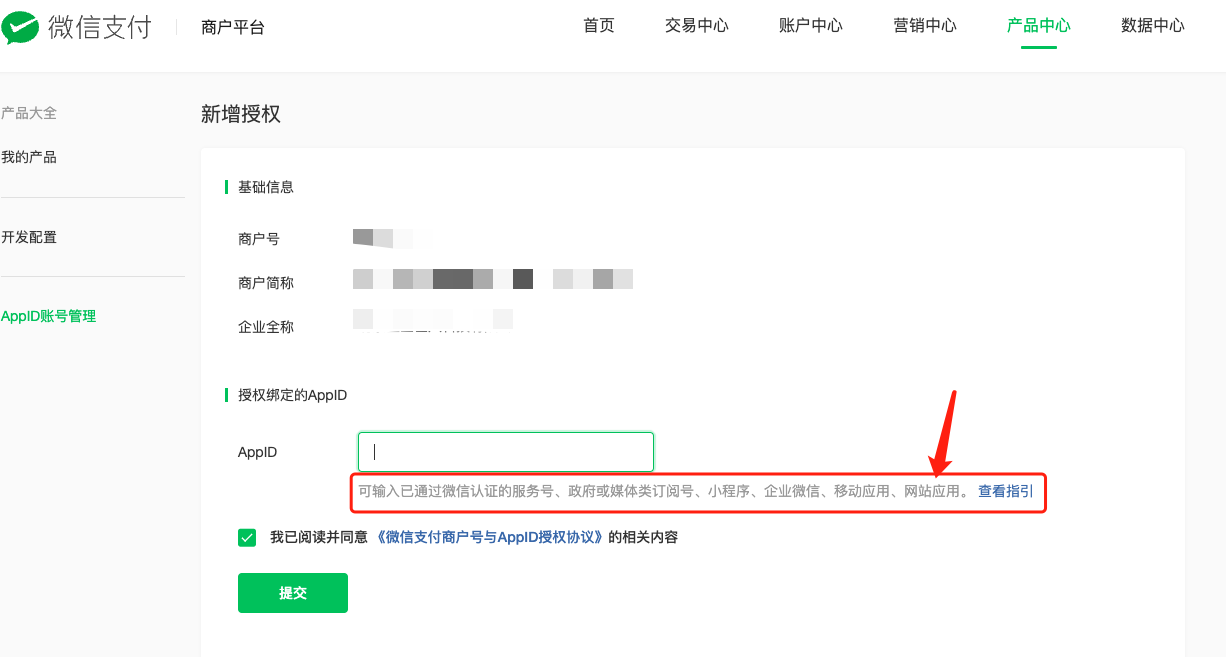
Task: Switch to 账户中心 tab
Action: [811, 26]
